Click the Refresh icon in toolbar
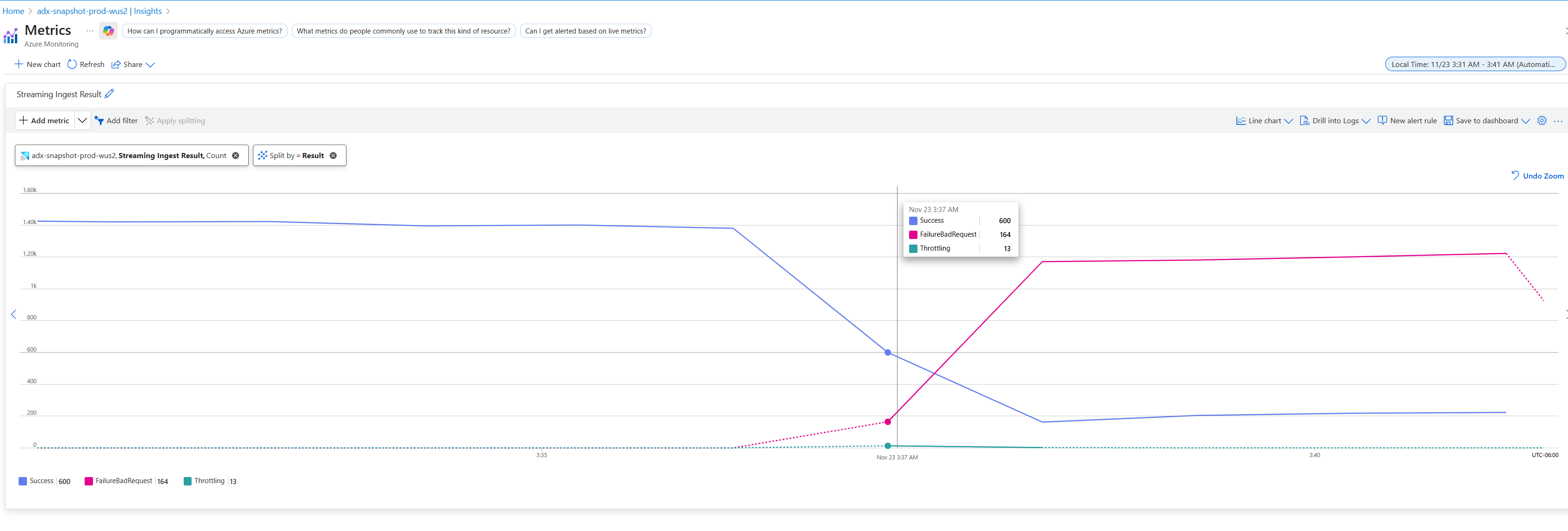Image resolution: width=1568 pixels, height=531 pixels. [72, 65]
